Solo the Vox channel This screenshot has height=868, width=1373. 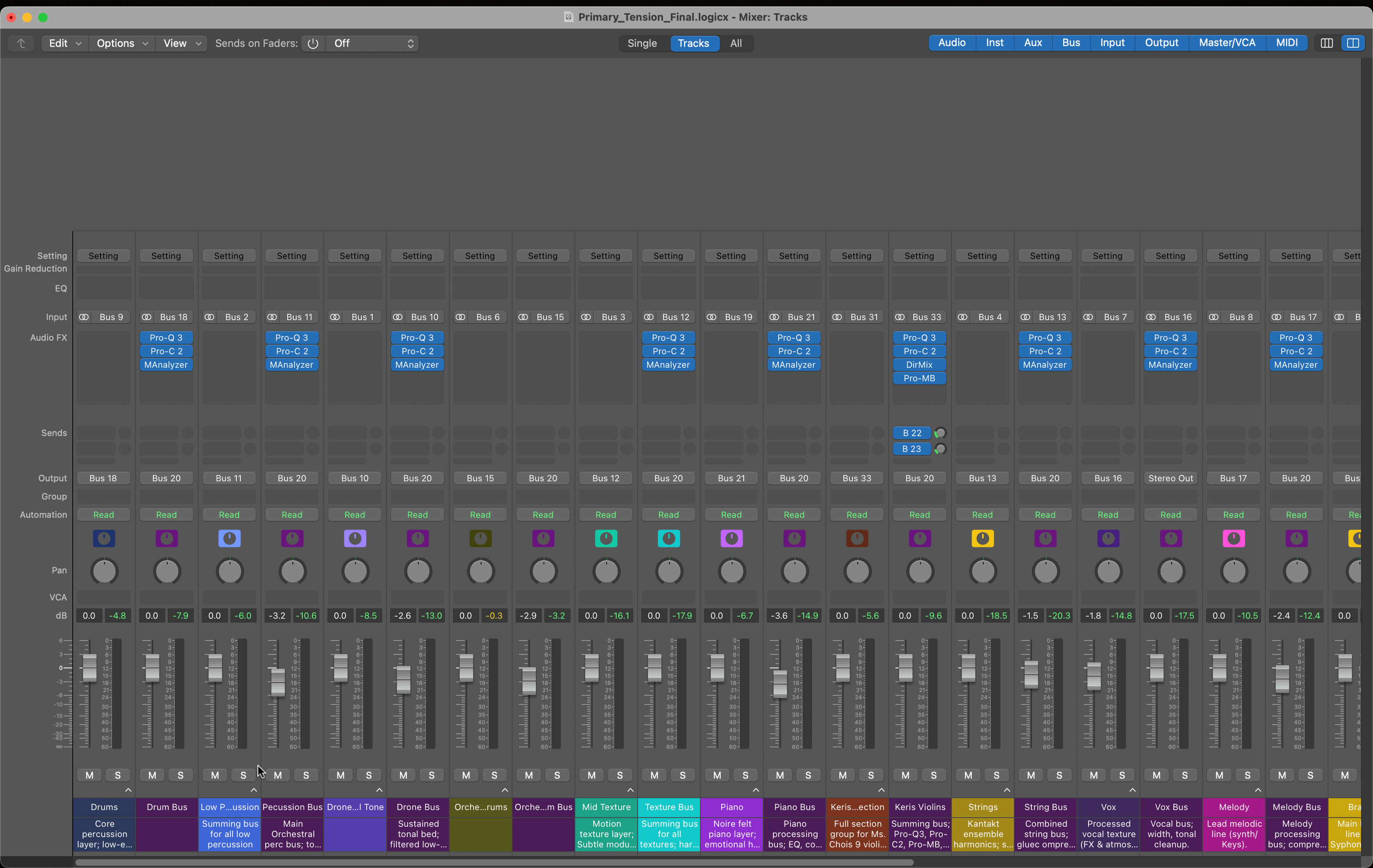pos(1122,775)
